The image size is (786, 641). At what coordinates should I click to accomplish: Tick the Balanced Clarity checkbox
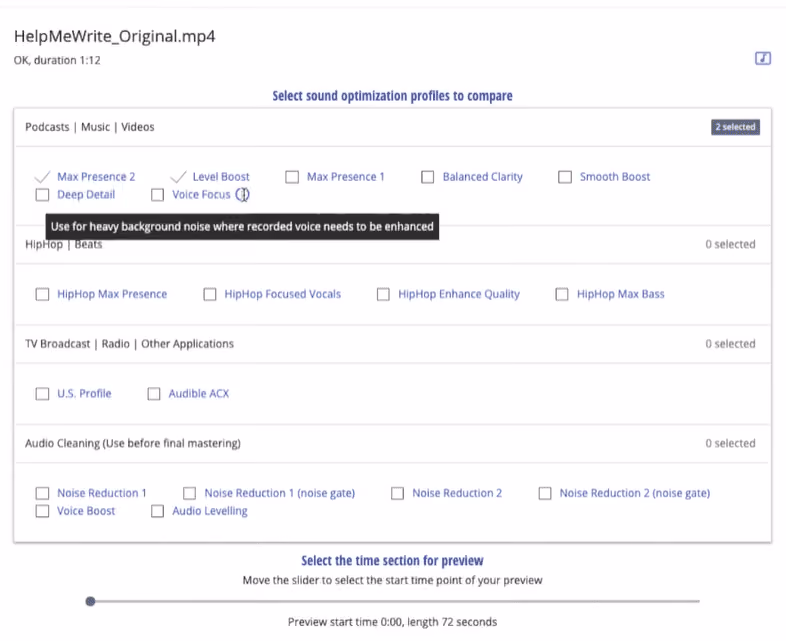pyautogui.click(x=428, y=177)
